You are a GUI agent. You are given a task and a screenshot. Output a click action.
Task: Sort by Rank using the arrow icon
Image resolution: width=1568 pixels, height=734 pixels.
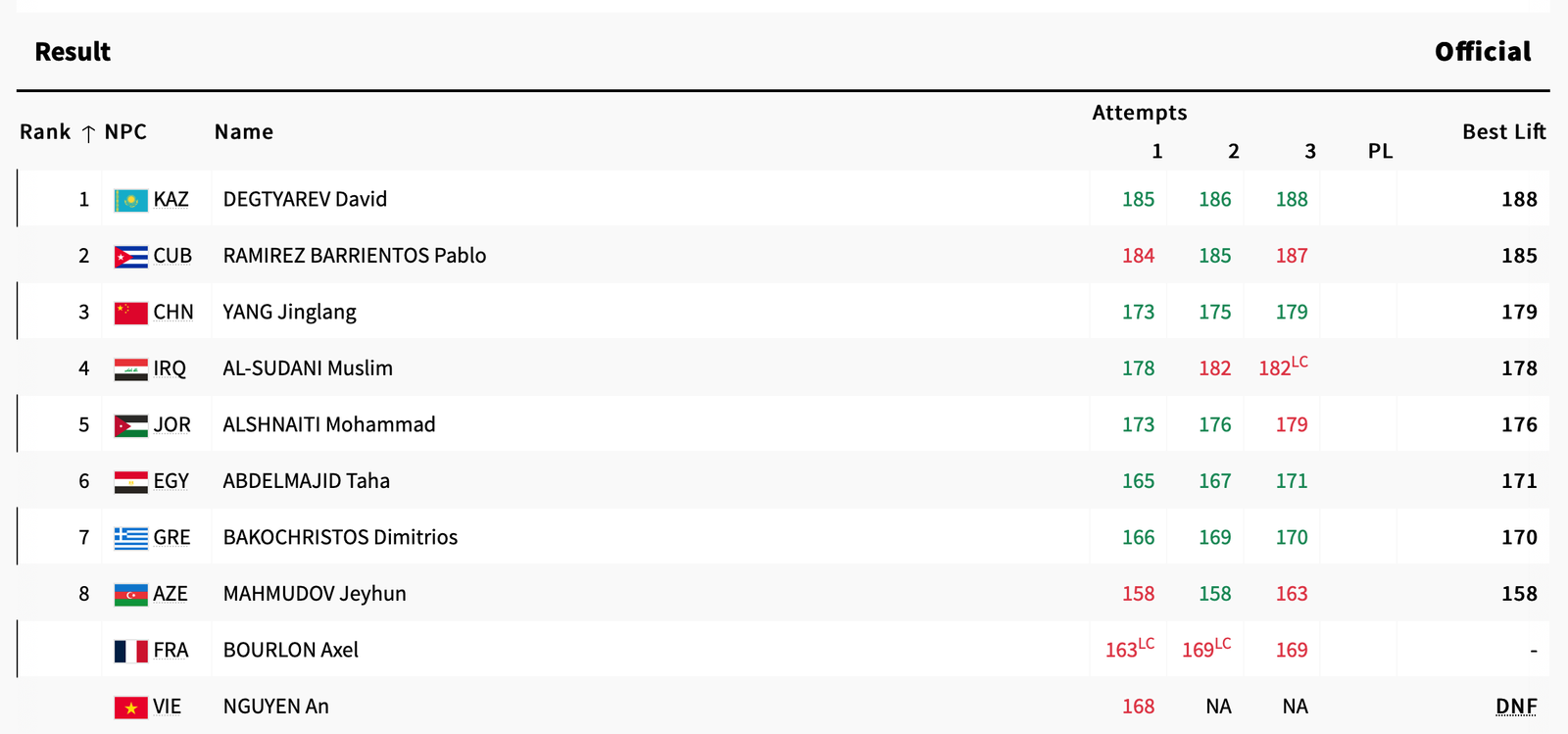pyautogui.click(x=88, y=133)
